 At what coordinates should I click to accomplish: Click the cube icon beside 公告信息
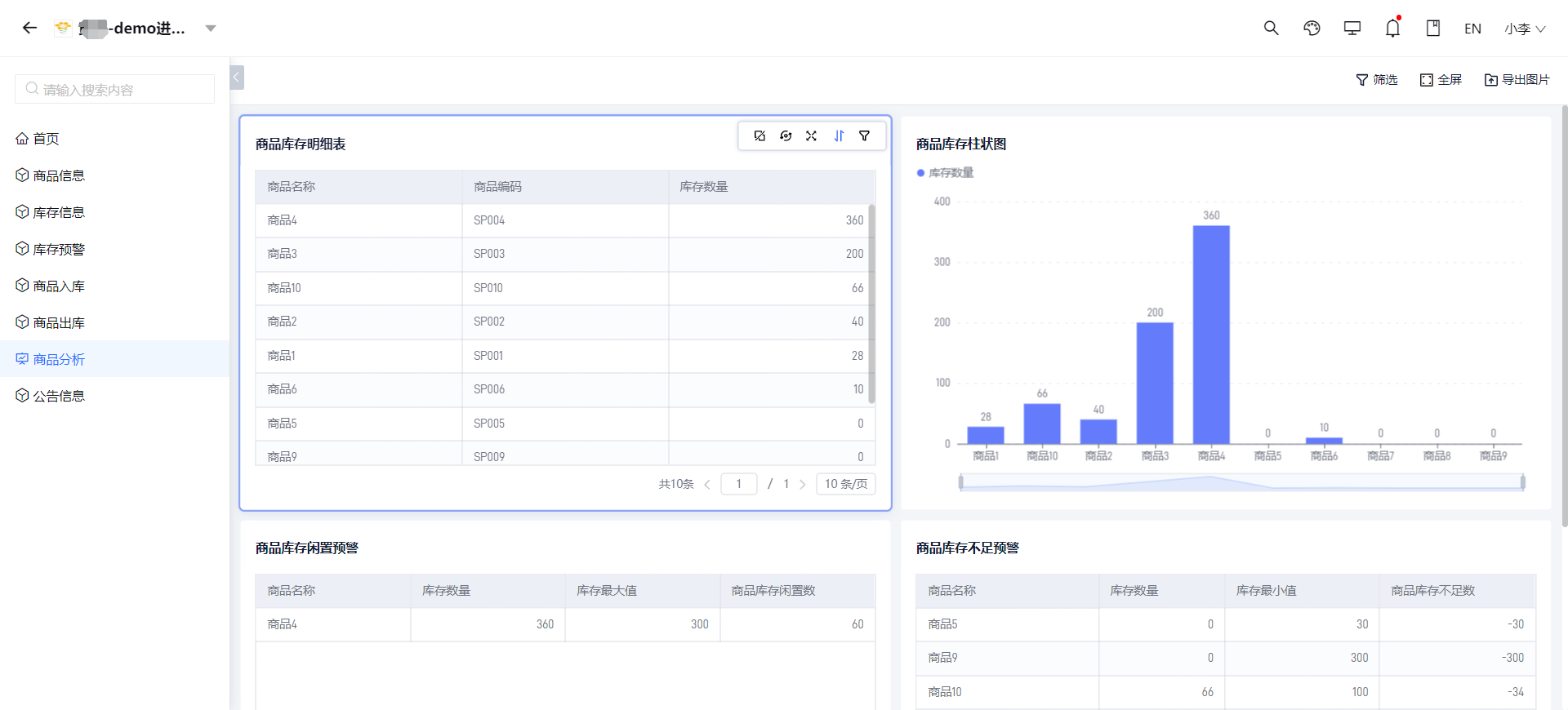click(22, 395)
